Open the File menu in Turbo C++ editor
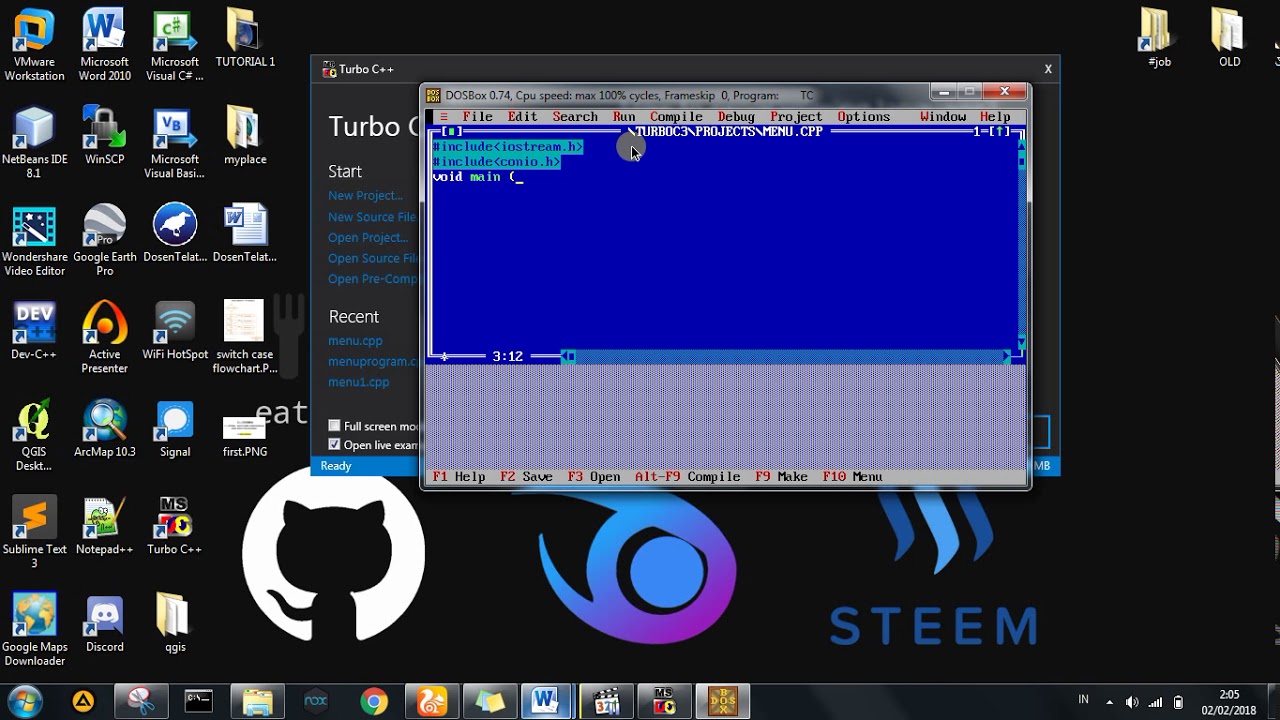This screenshot has width=1280, height=720. pyautogui.click(x=477, y=117)
